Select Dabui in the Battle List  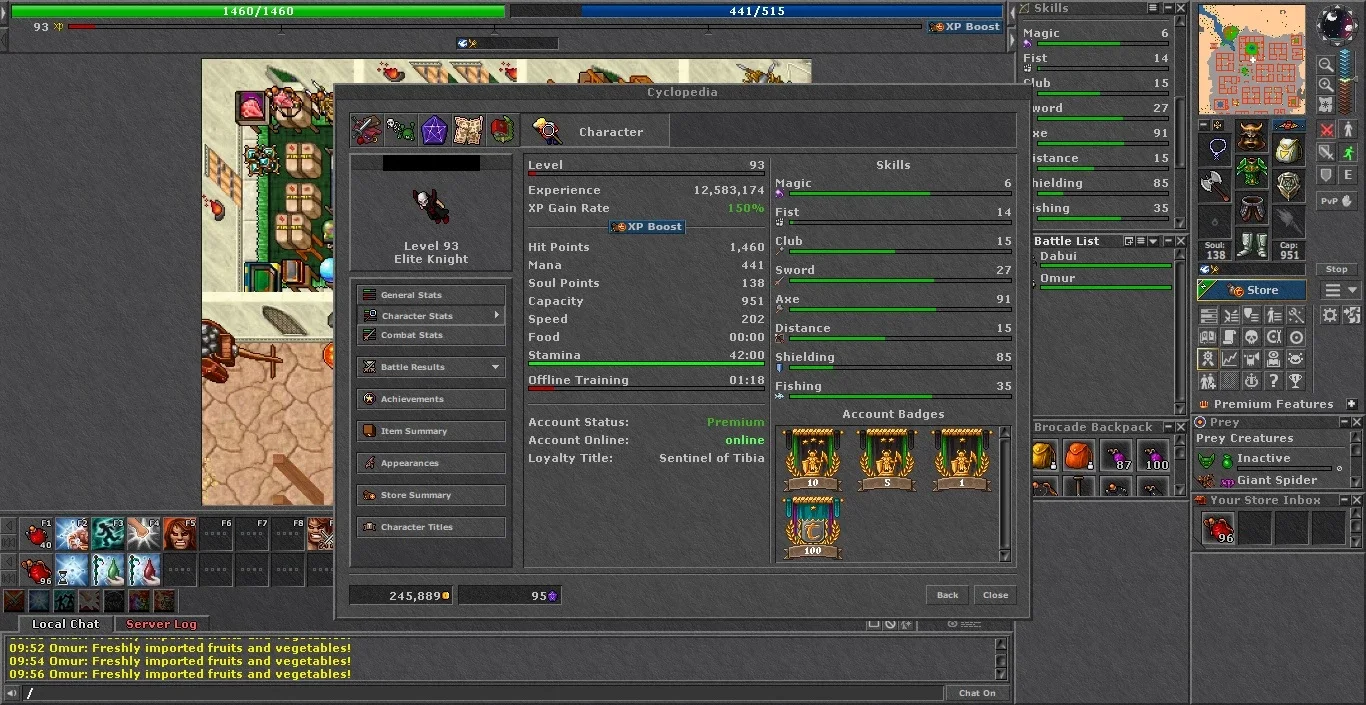tap(1103, 259)
